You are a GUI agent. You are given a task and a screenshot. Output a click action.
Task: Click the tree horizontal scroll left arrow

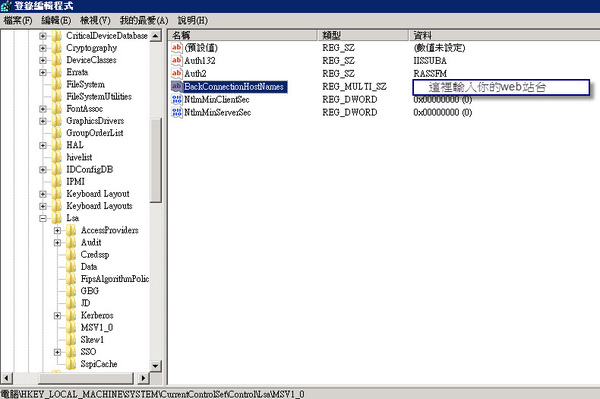(x=6, y=378)
